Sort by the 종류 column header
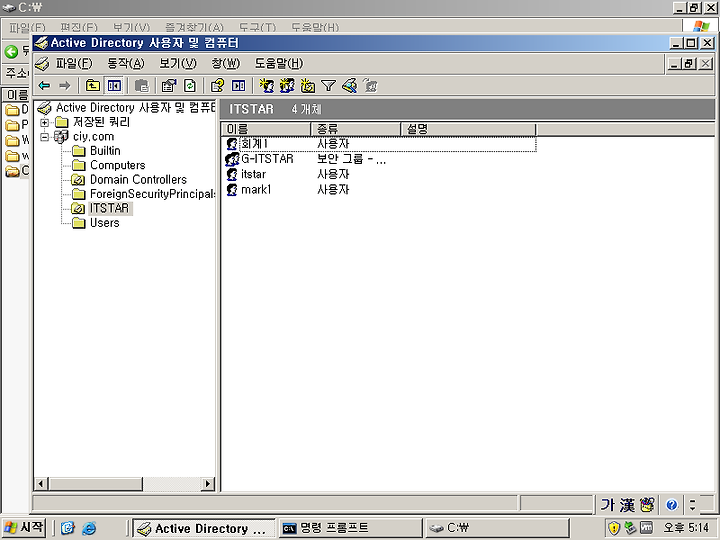The height and width of the screenshot is (540, 720). click(356, 129)
